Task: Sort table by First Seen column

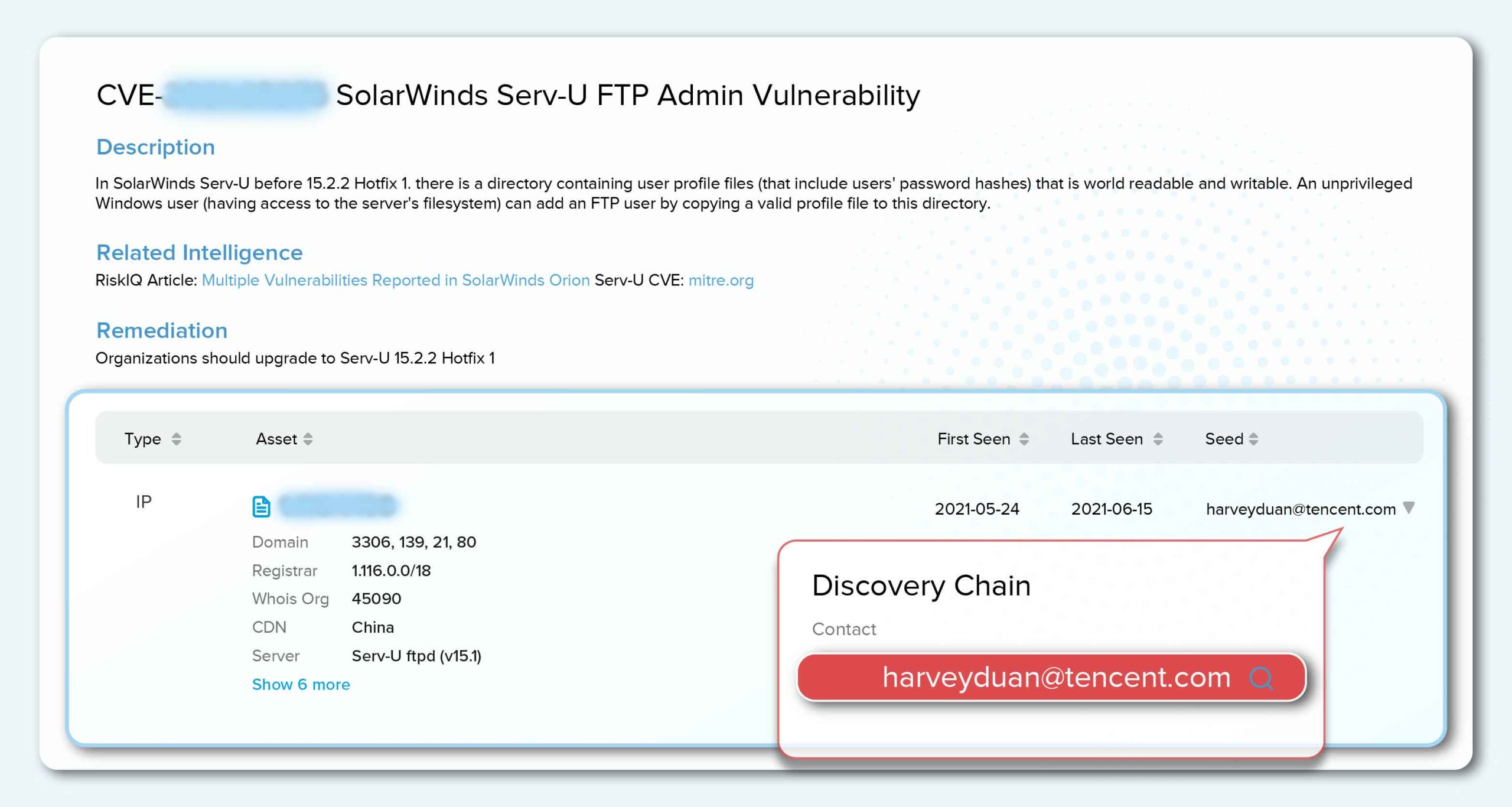Action: (x=1024, y=439)
